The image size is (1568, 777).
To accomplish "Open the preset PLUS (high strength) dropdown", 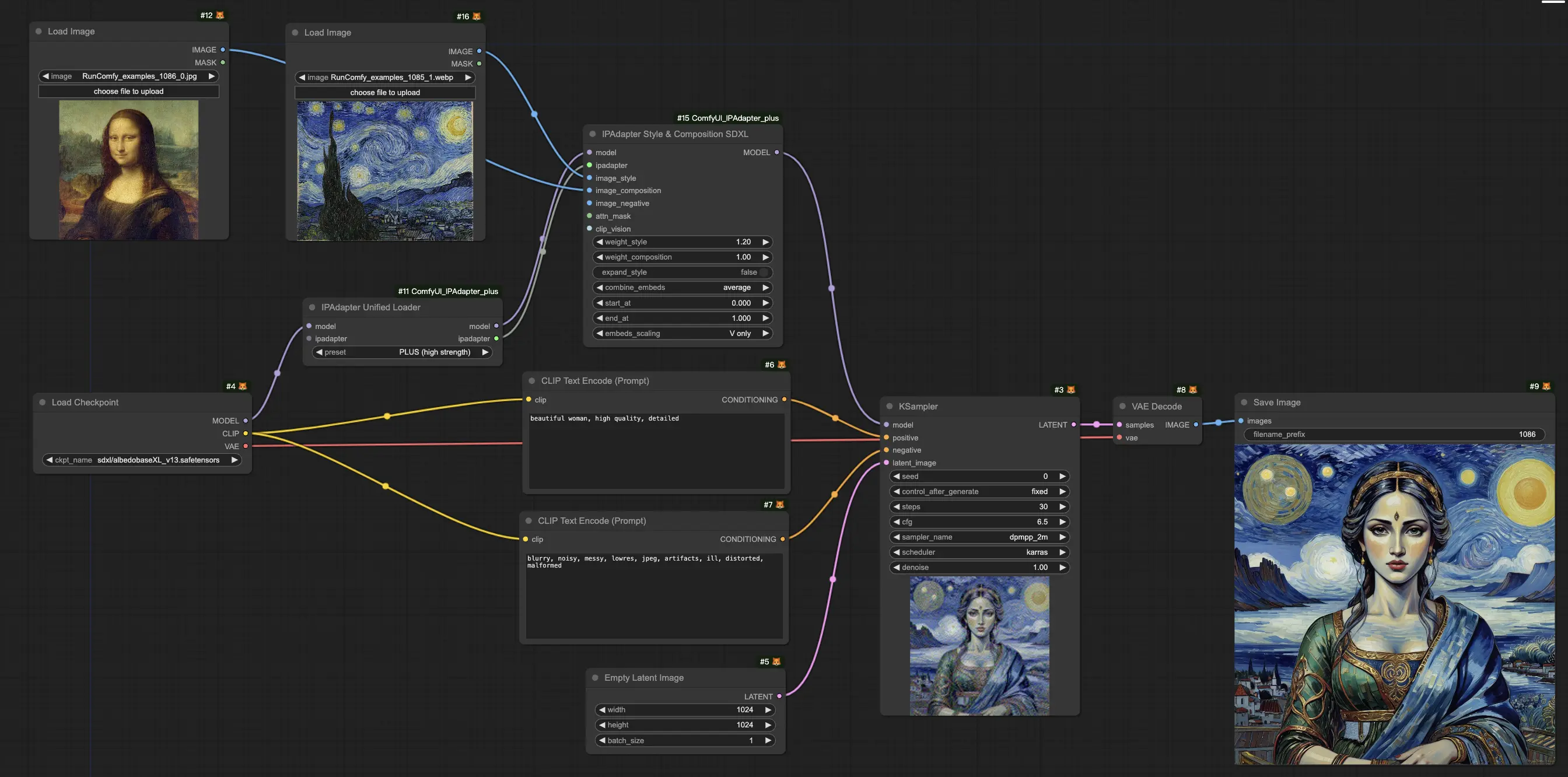I will point(402,352).
